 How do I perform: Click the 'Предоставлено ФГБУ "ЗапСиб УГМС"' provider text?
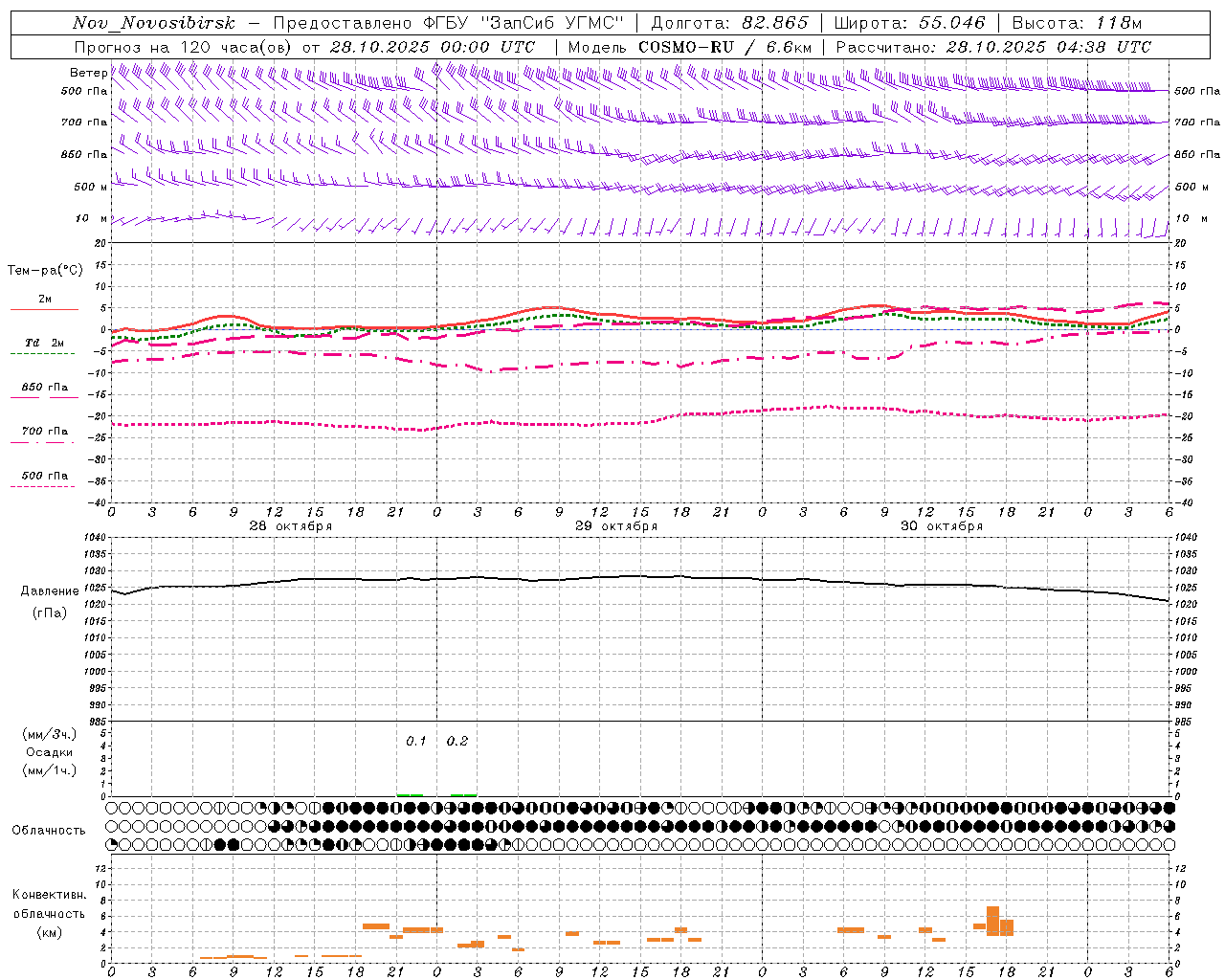coord(447,23)
